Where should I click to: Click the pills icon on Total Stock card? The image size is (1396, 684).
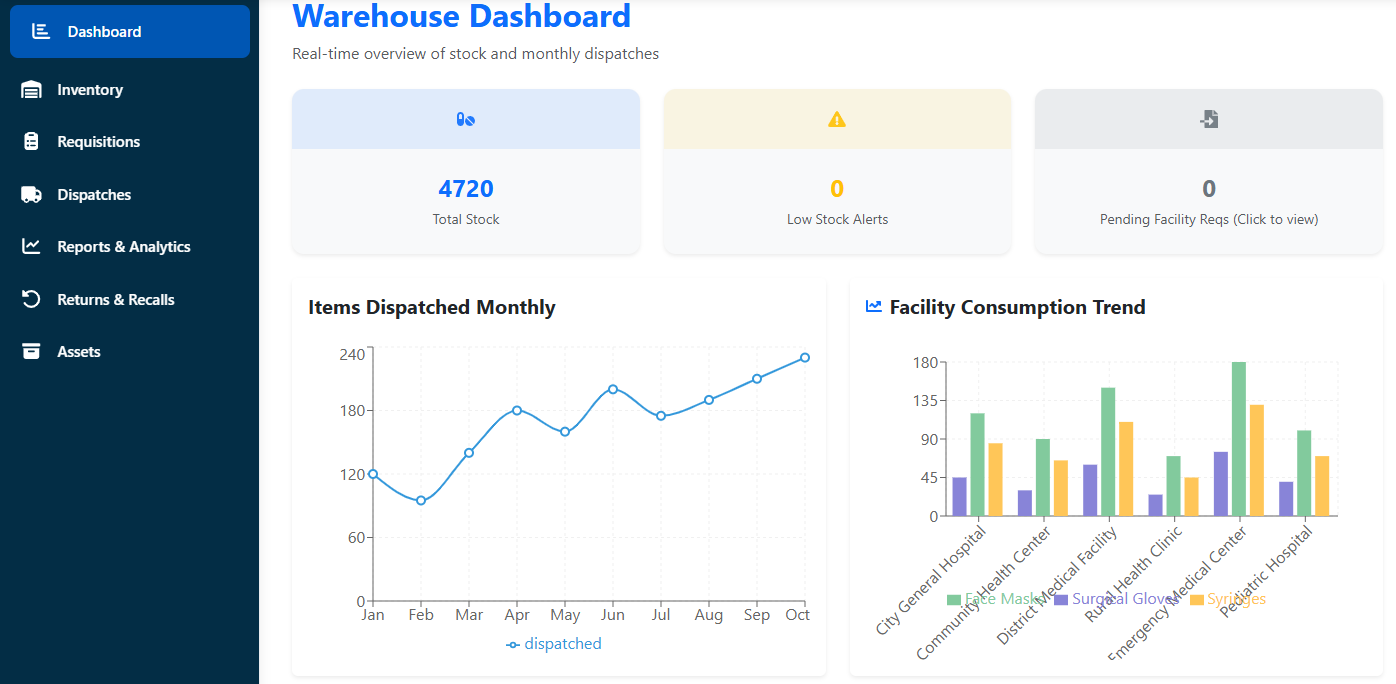pos(466,120)
